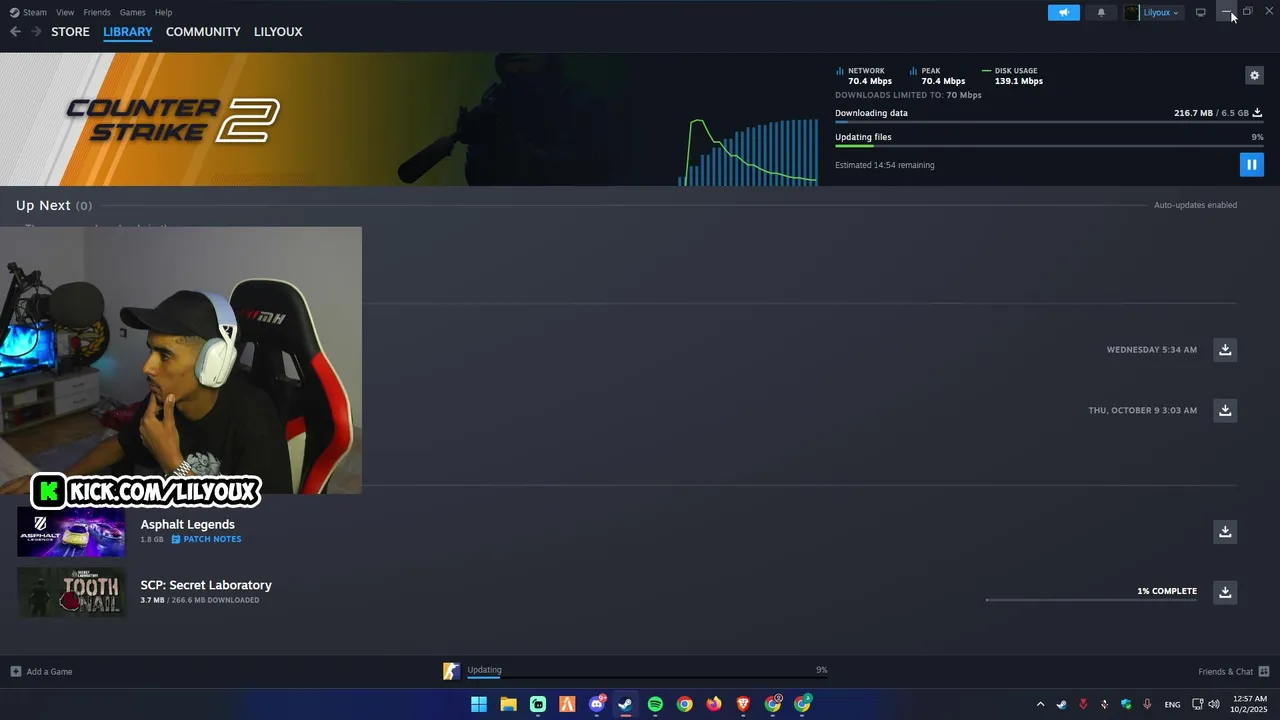Open the bottom Updating download status

pos(636,671)
